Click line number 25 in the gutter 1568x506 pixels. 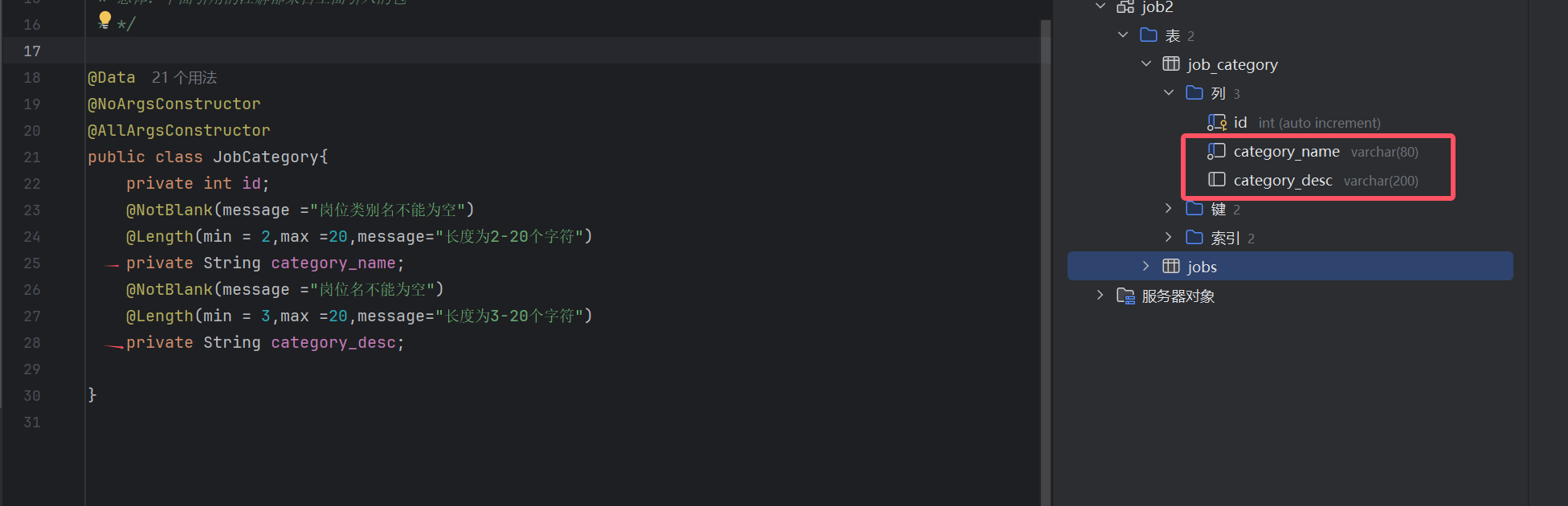tap(32, 263)
